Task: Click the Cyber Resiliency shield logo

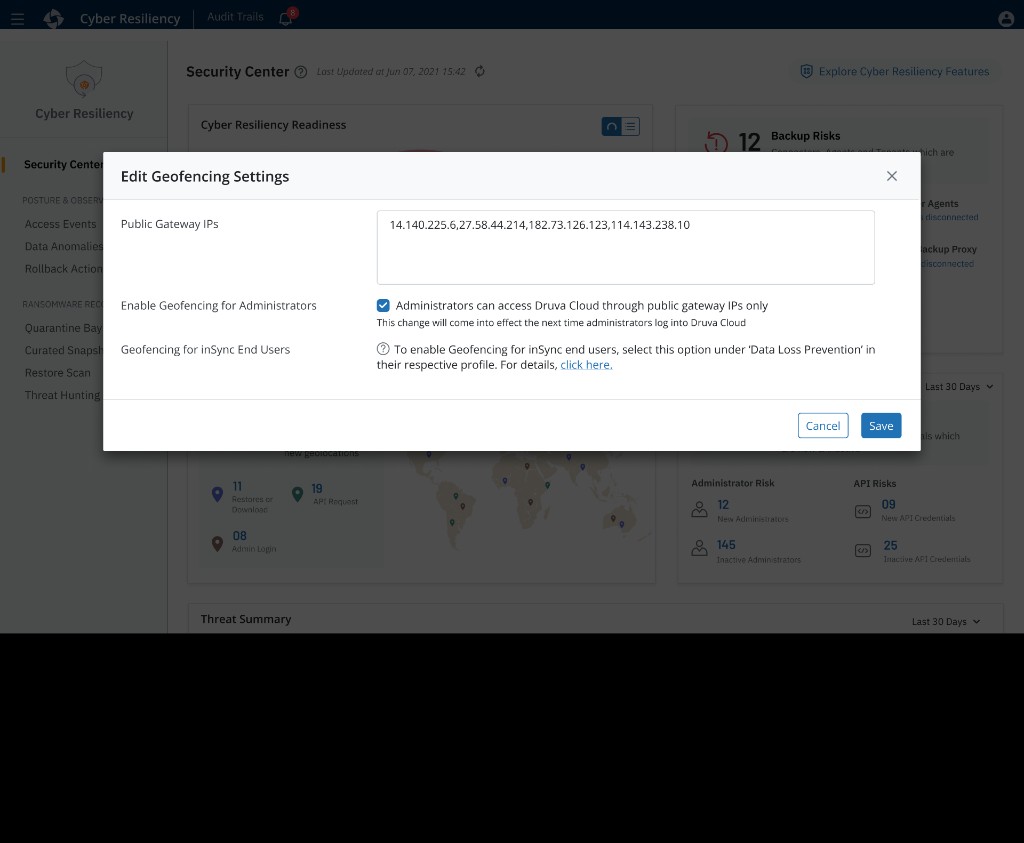Action: pos(84,78)
